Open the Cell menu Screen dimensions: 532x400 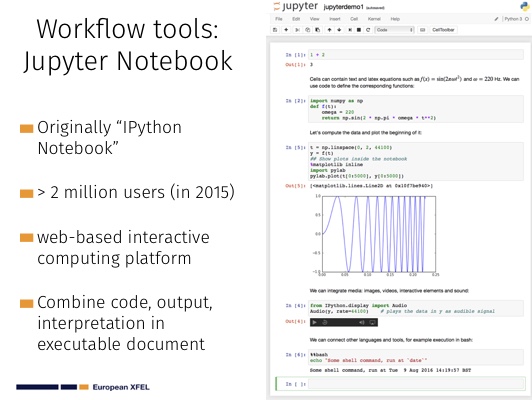[x=354, y=19]
